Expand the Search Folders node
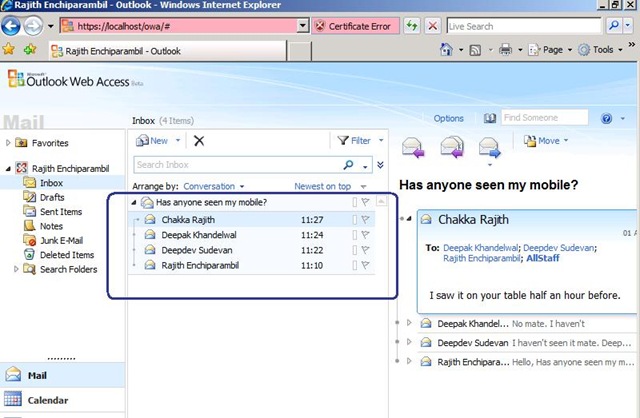This screenshot has height=418, width=640. [16, 269]
